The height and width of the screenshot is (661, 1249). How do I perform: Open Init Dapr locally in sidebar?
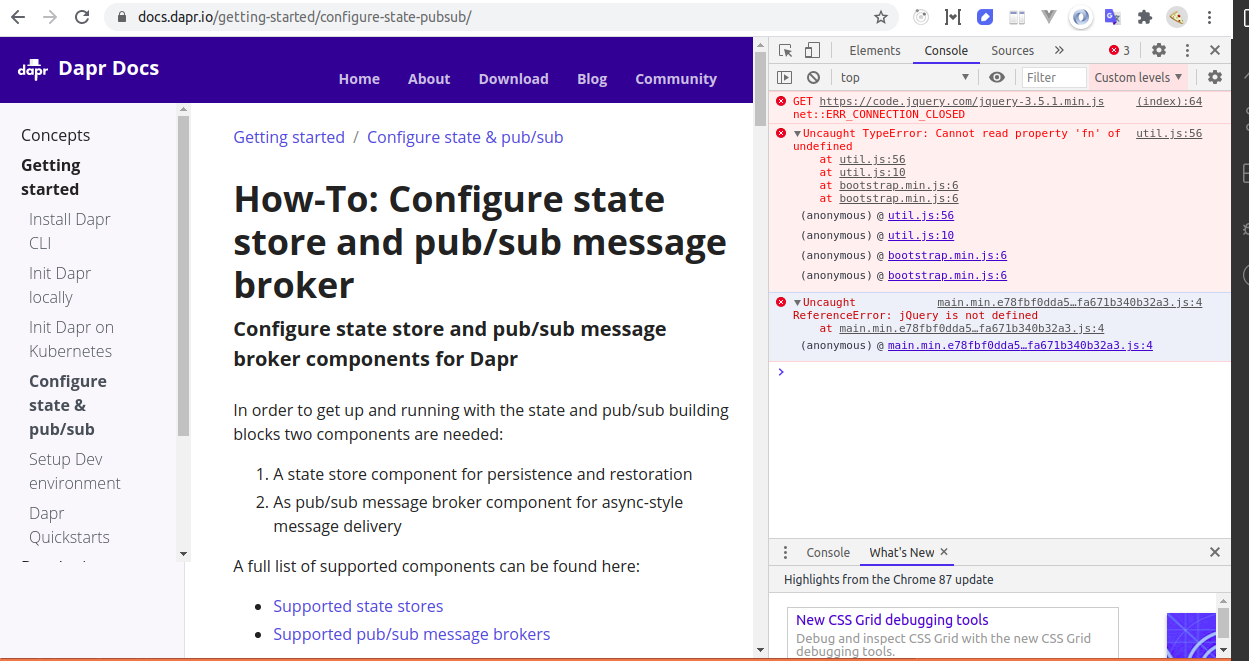coord(60,285)
